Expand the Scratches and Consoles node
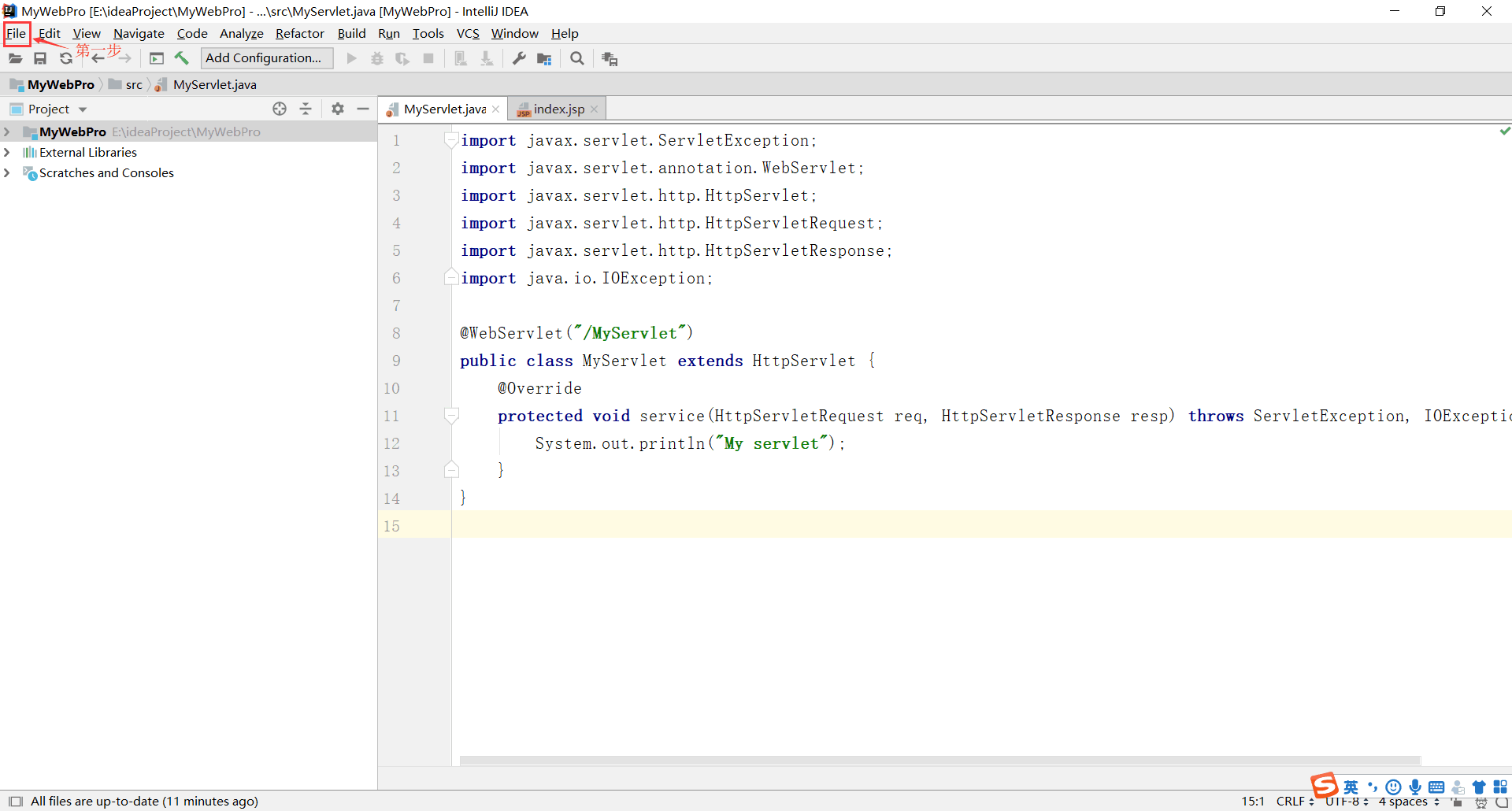This screenshot has width=1512, height=811. (x=7, y=172)
